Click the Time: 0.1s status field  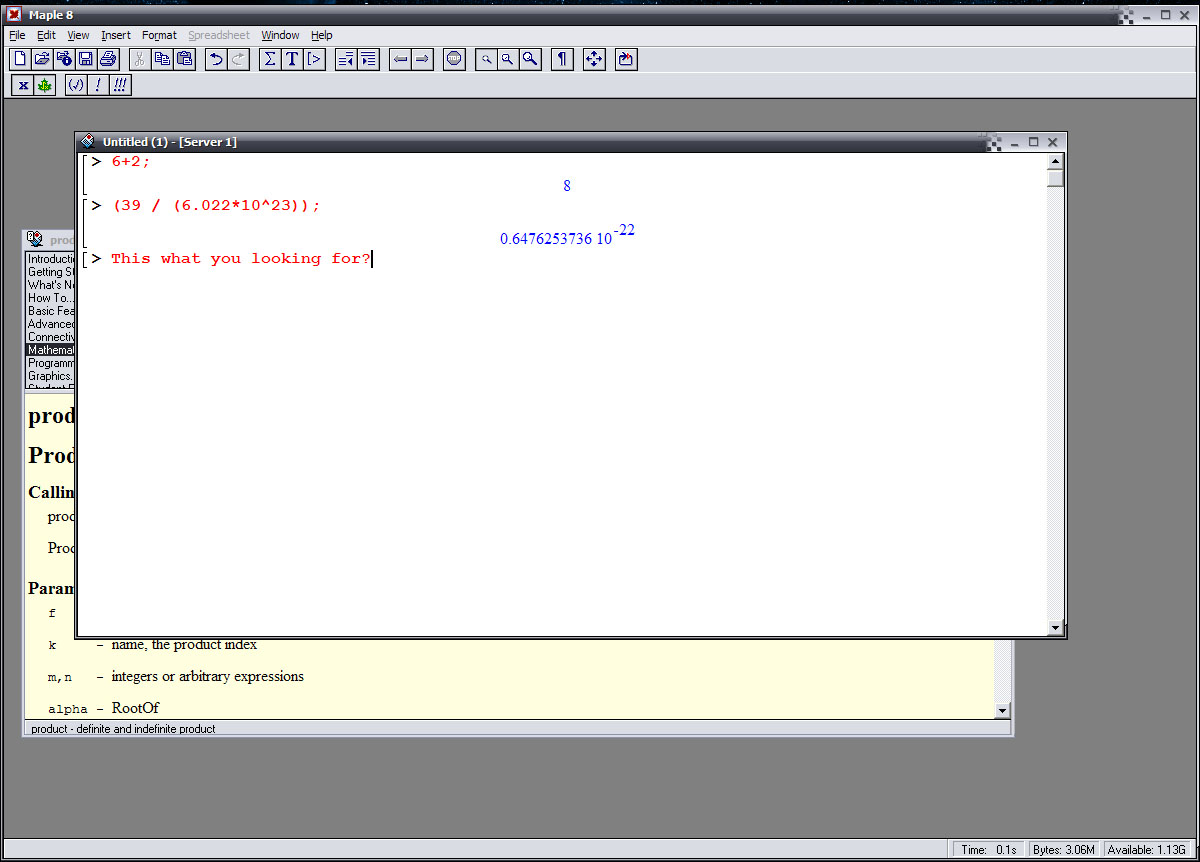coord(988,849)
